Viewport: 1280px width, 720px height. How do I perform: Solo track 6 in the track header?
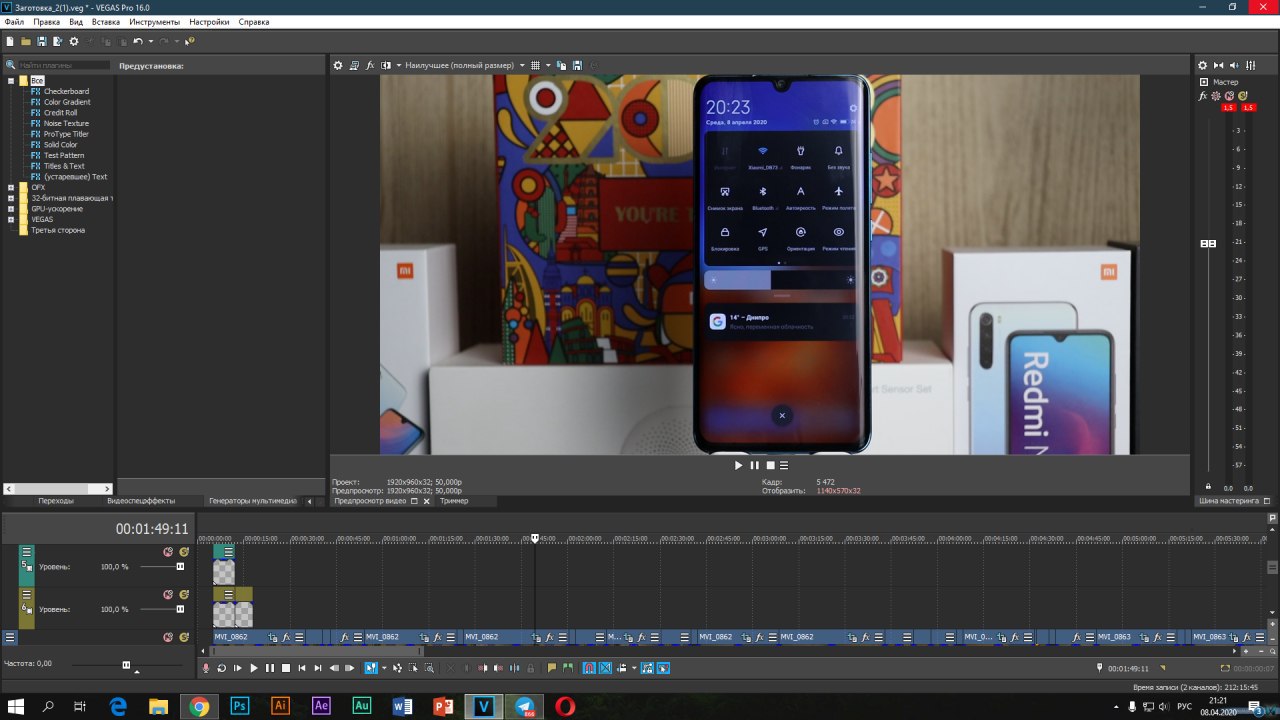tap(184, 594)
